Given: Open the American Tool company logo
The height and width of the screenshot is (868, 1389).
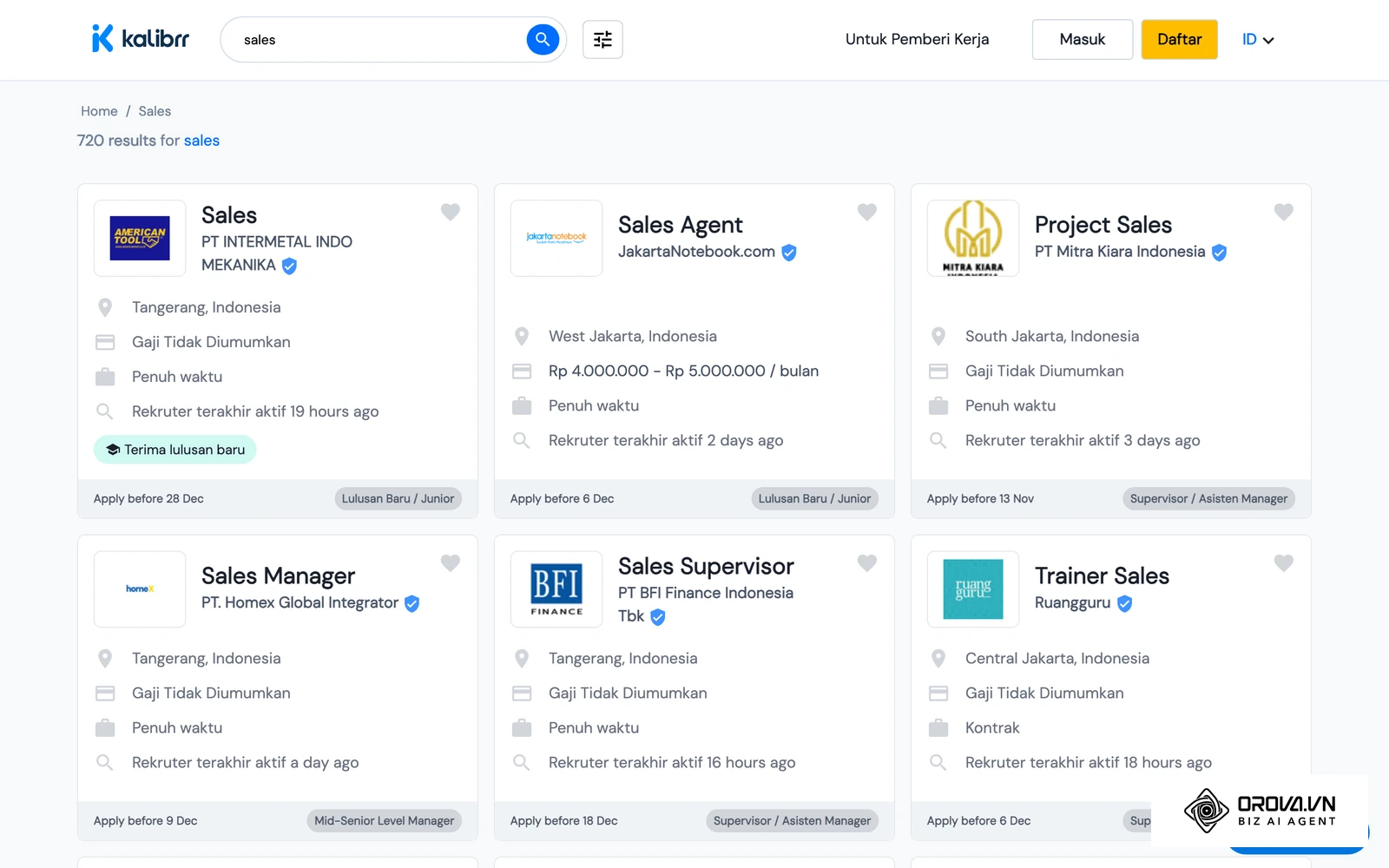Looking at the screenshot, I should (x=140, y=238).
